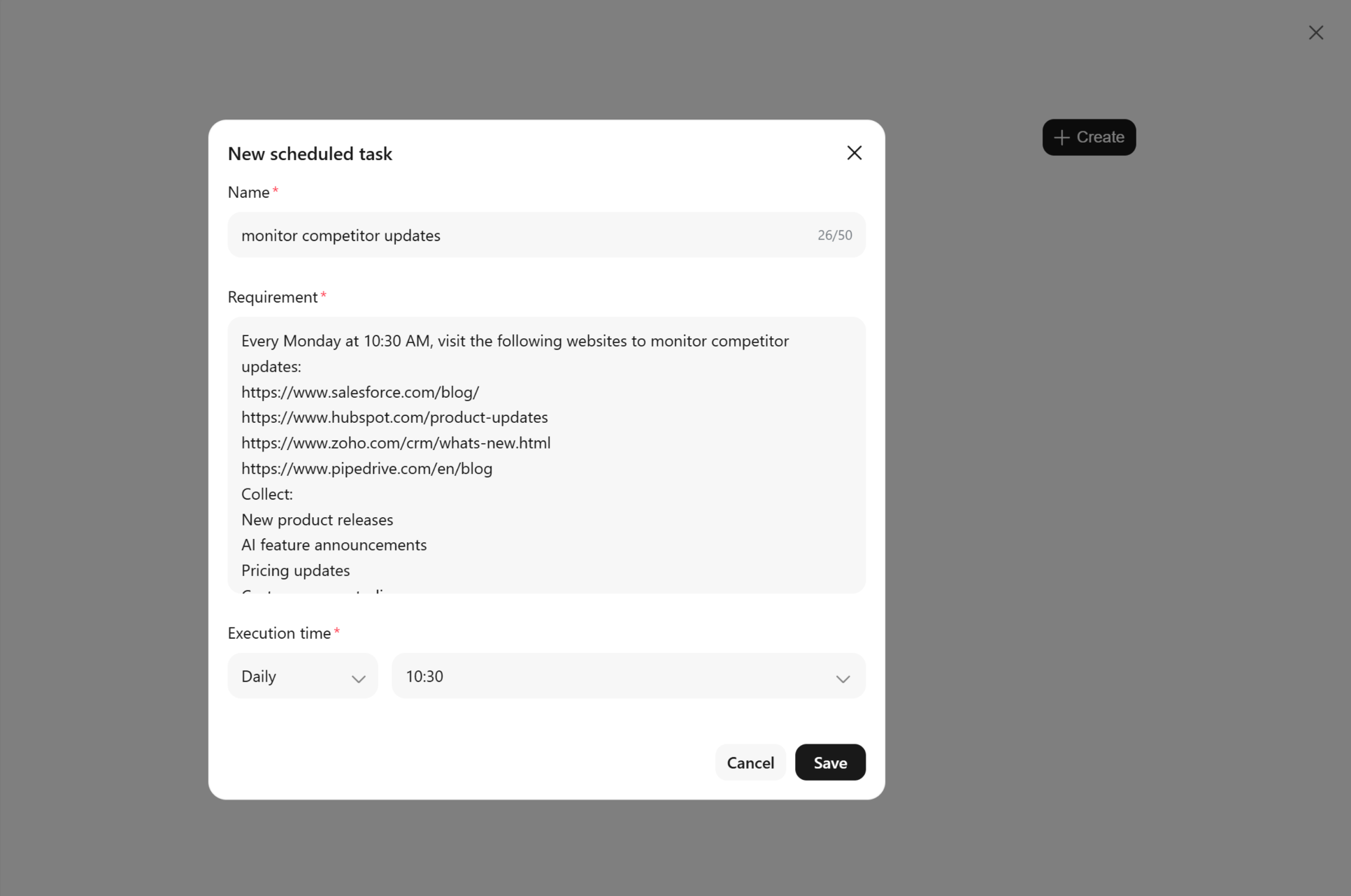Viewport: 1351px width, 896px height.
Task: Open the Daily frequency dropdown
Action: [303, 676]
